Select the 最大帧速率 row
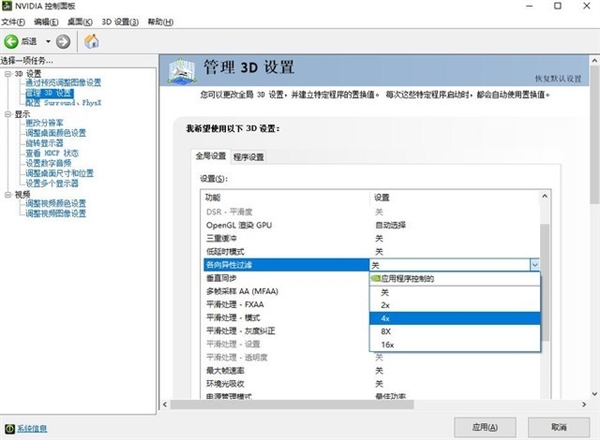This screenshot has width=600, height=440. tap(371, 370)
